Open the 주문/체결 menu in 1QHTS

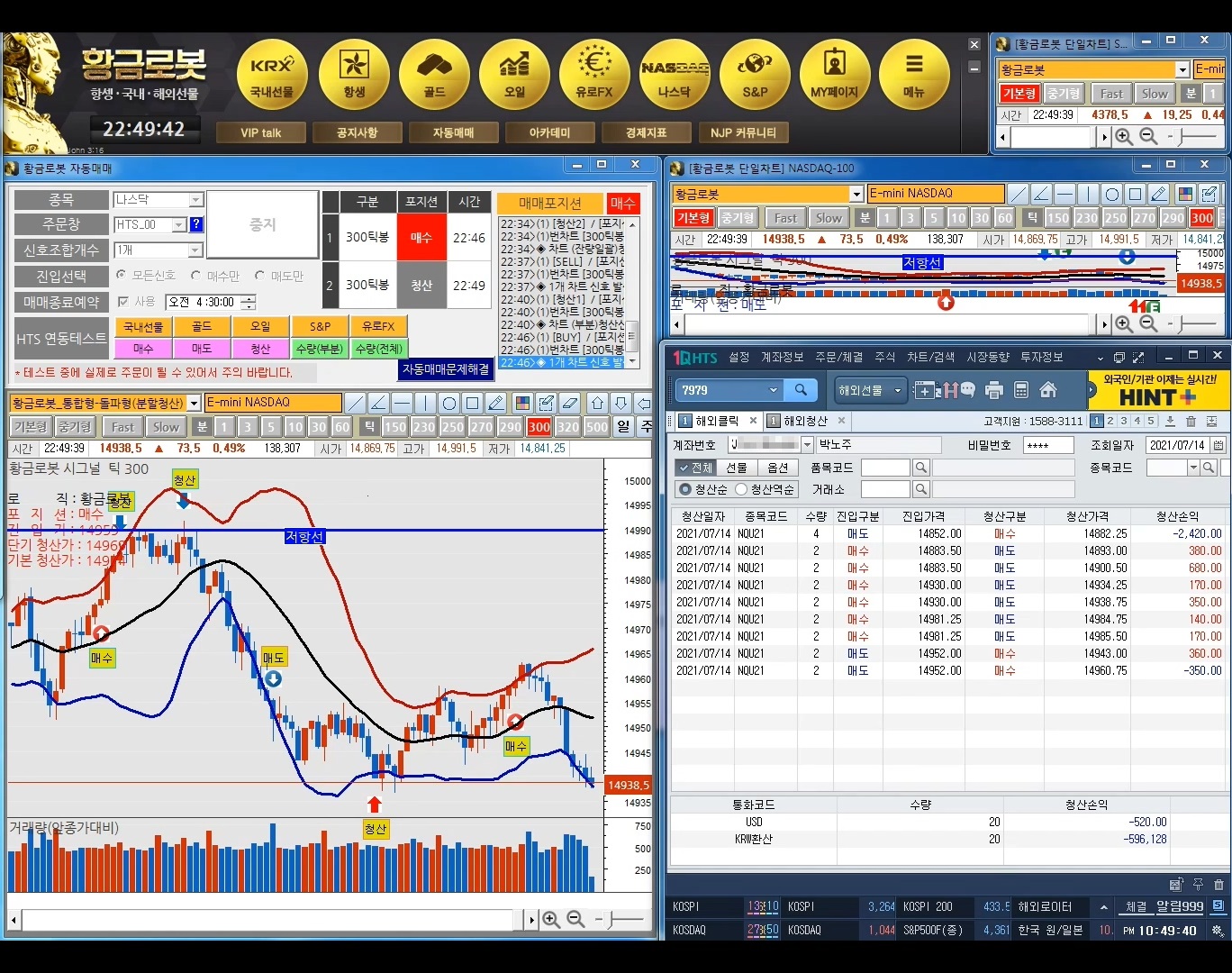coord(839,358)
